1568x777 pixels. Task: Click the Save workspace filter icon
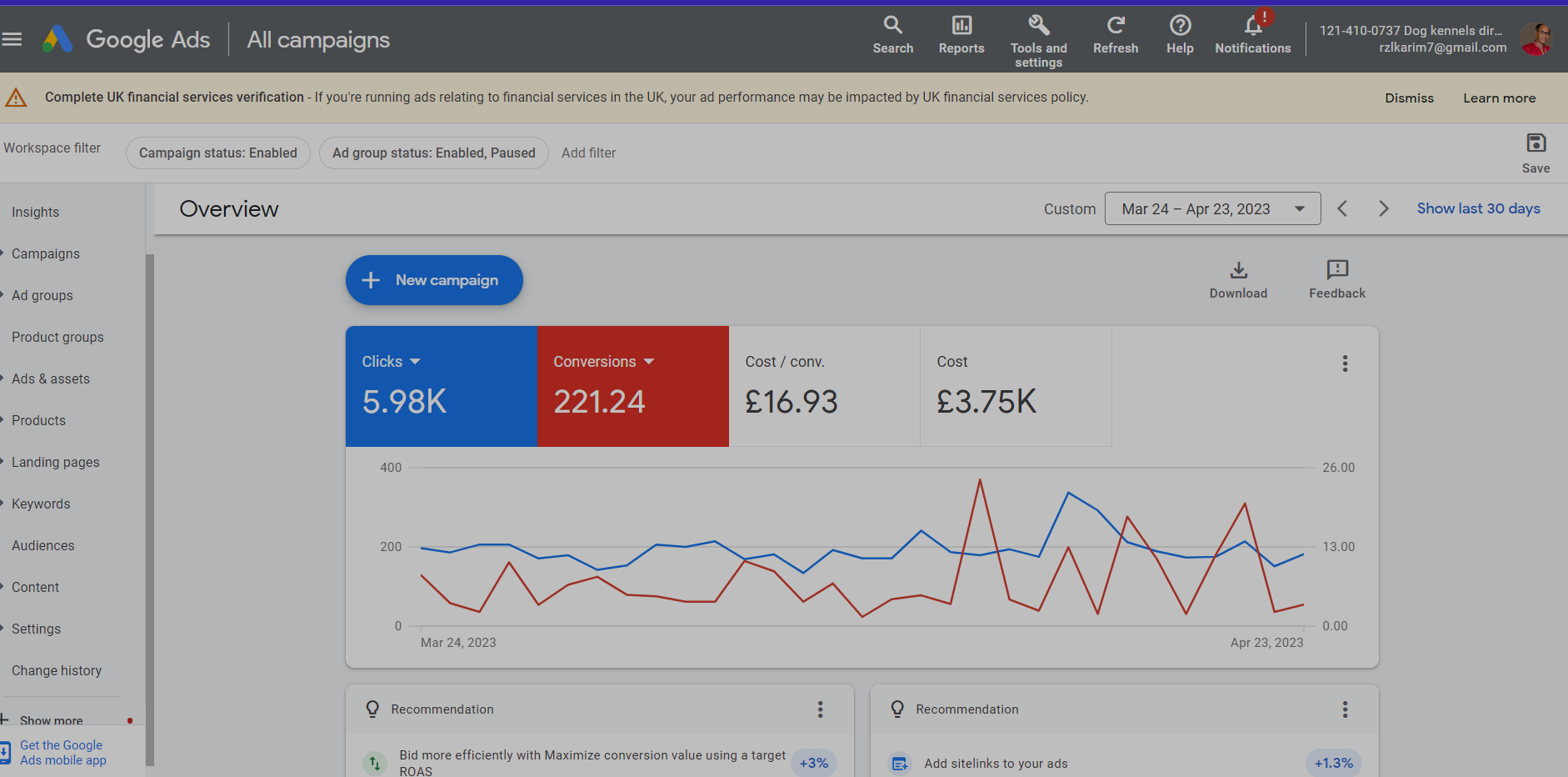coord(1536,143)
